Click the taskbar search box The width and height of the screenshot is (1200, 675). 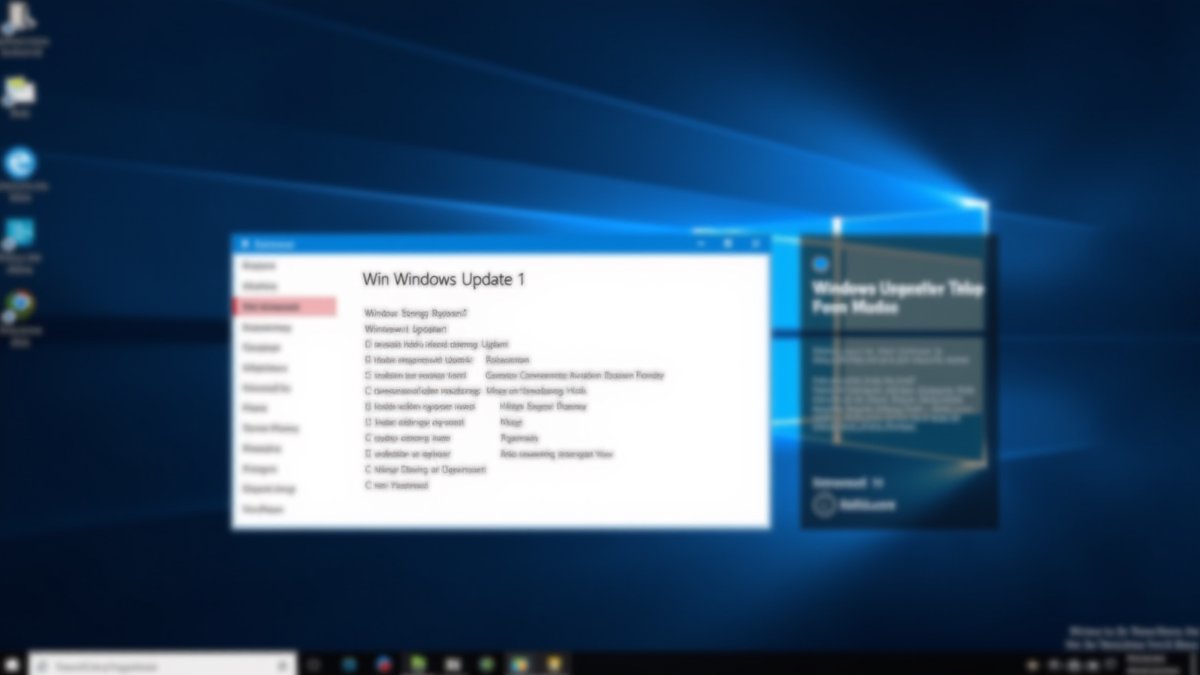coord(163,664)
